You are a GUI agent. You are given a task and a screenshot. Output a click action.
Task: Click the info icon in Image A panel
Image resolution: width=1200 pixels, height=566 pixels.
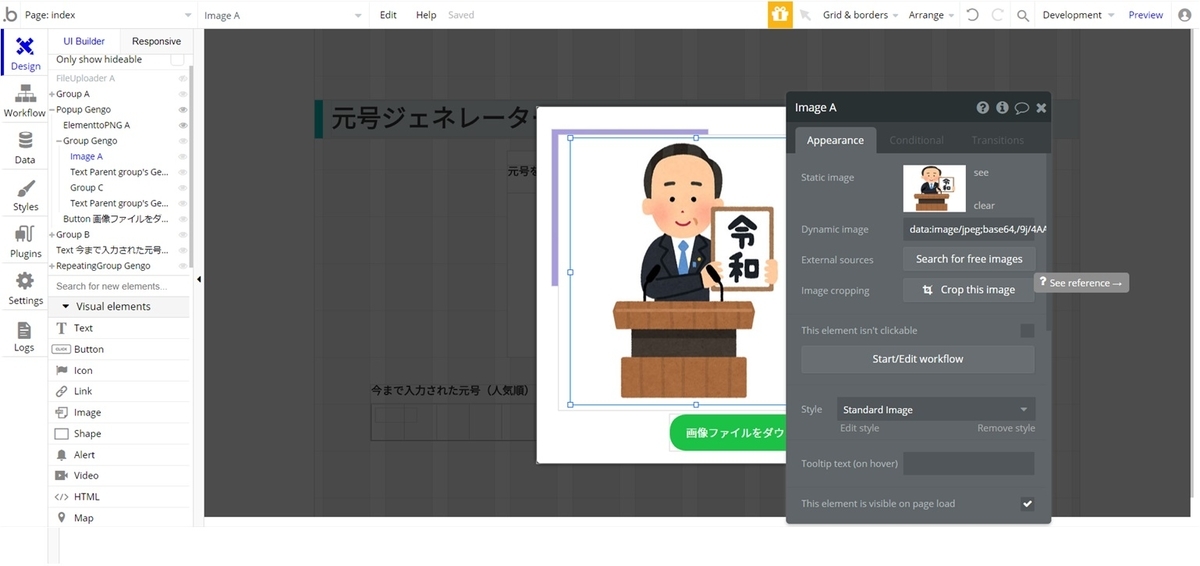1002,108
